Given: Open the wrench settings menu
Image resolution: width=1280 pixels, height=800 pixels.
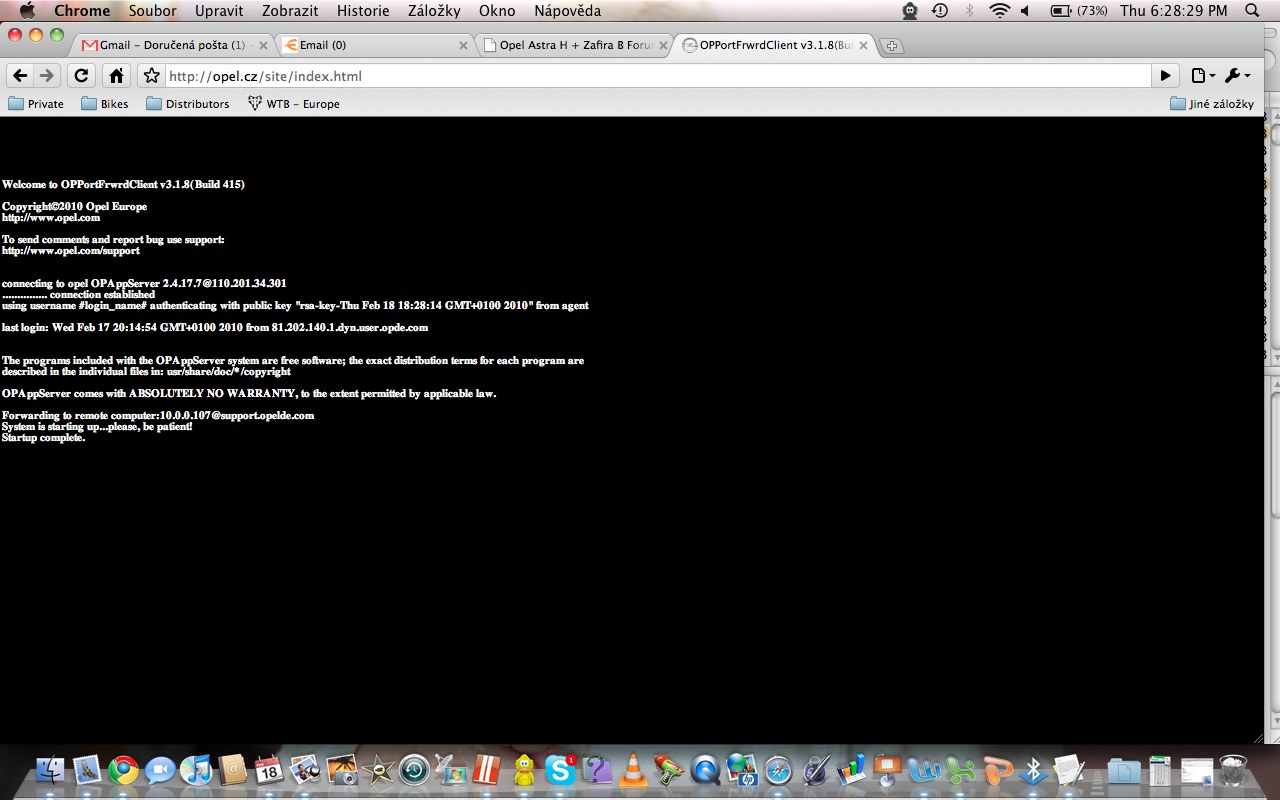Looking at the screenshot, I should [x=1237, y=76].
